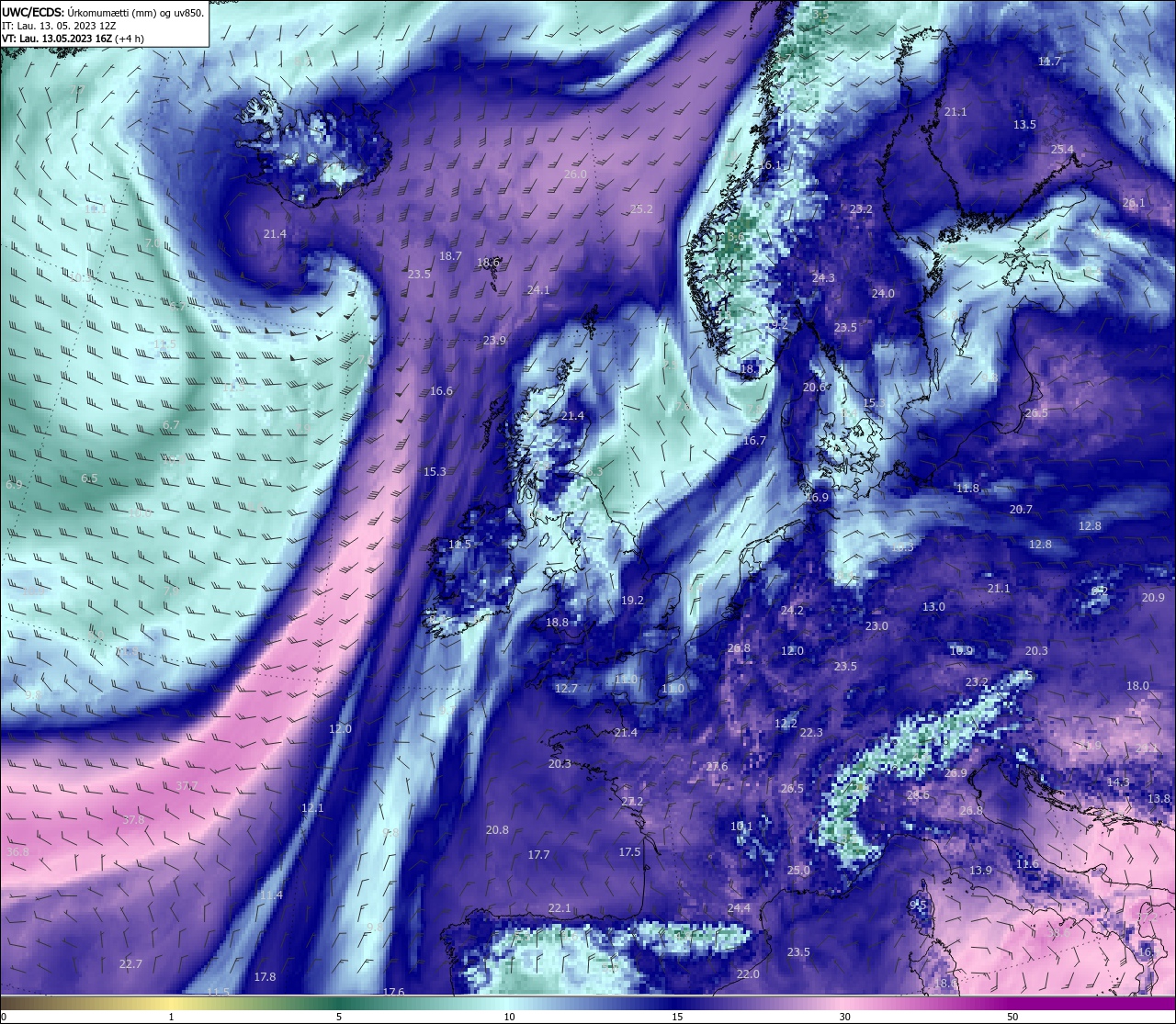Click the '16.9' value on the map
This screenshot has width=1176, height=1024.
click(817, 497)
